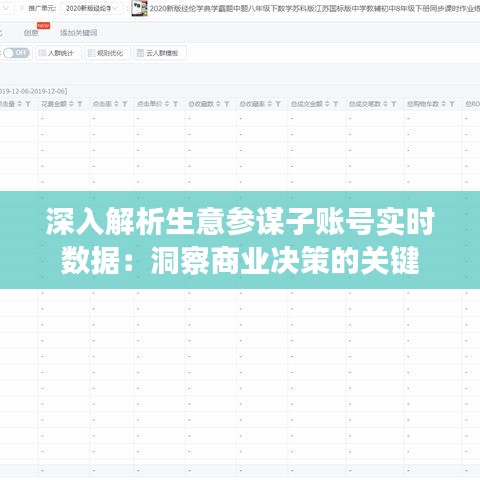The width and height of the screenshot is (480, 480).
Task: Sort by the 点击单价 column
Action: click(x=167, y=104)
